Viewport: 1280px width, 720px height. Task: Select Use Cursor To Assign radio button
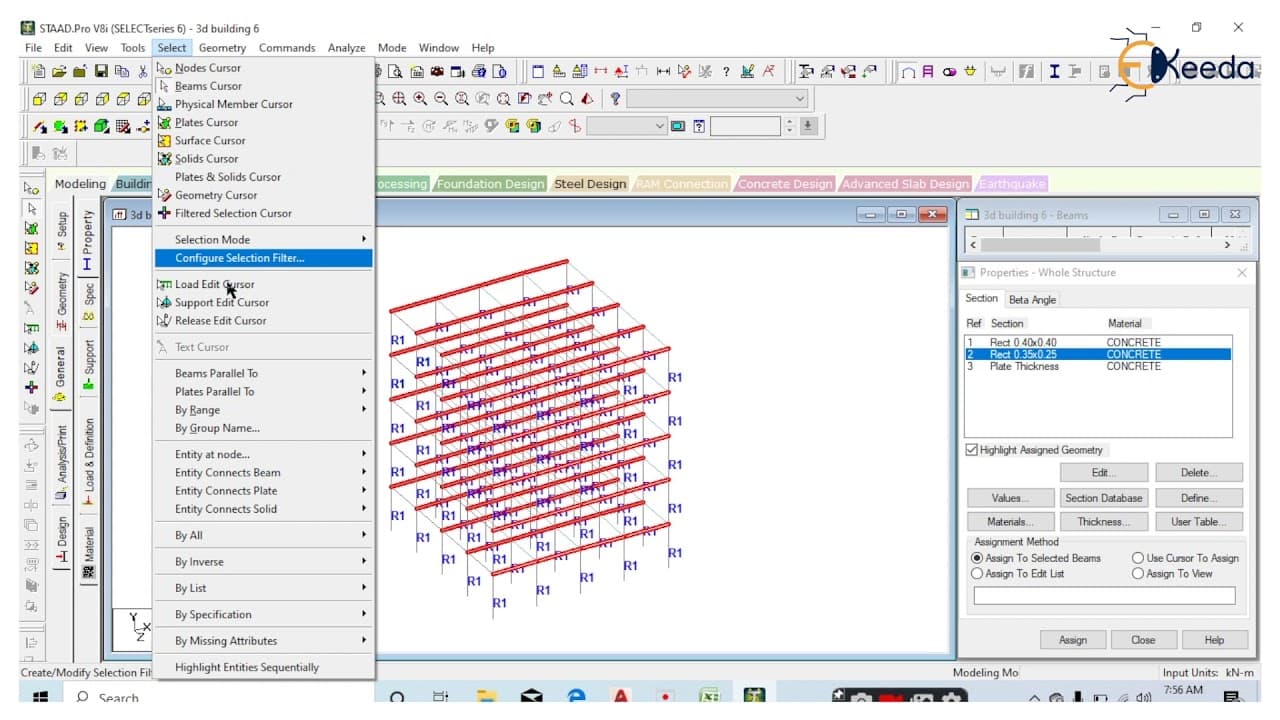pyautogui.click(x=1138, y=558)
